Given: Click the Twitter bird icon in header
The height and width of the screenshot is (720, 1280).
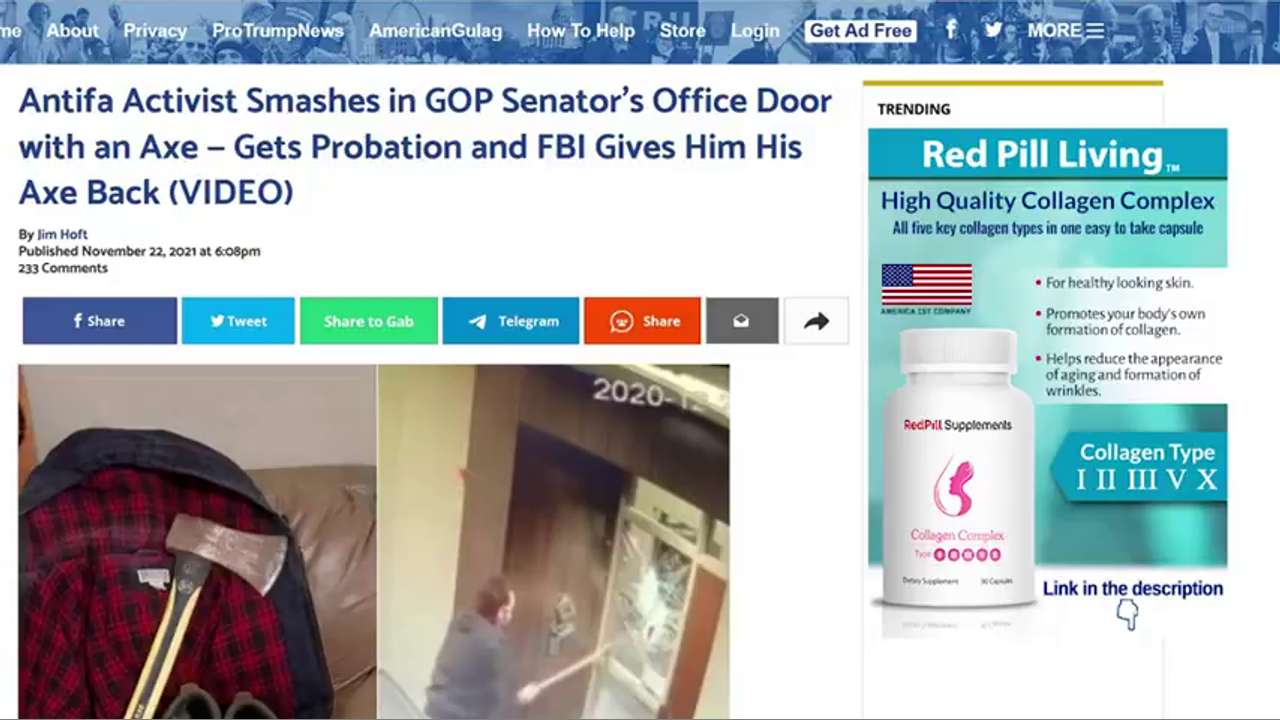Looking at the screenshot, I should coord(993,30).
